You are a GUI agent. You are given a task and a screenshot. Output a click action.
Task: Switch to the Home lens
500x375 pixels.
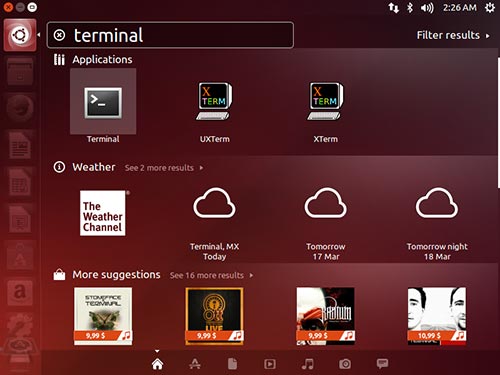[x=157, y=364]
